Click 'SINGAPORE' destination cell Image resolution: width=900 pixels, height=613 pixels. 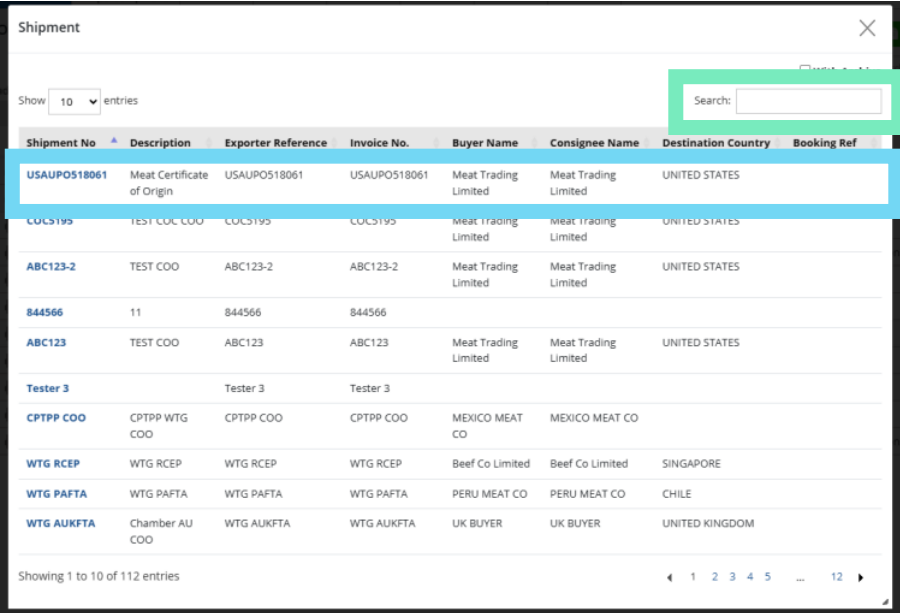(x=691, y=464)
